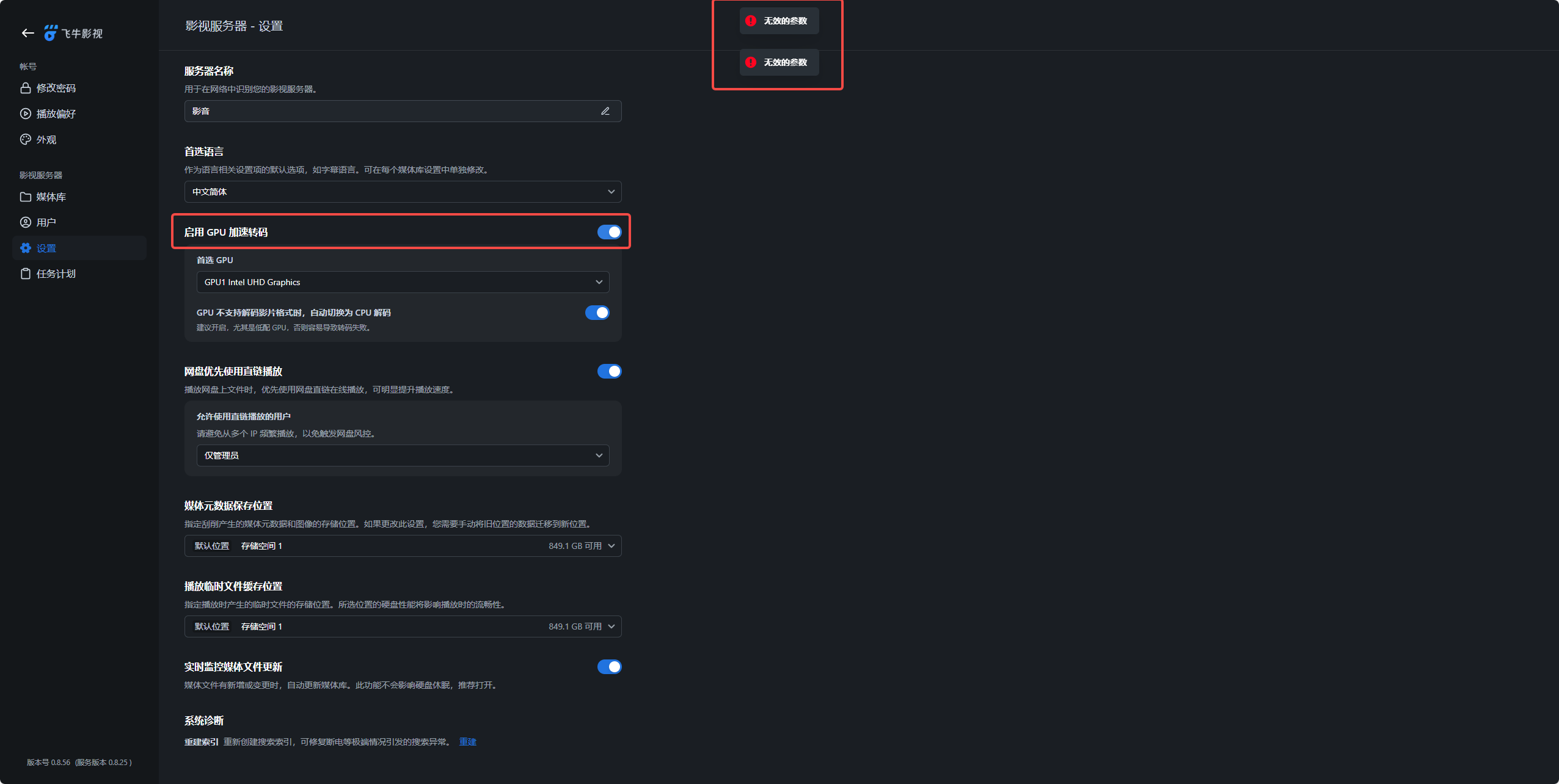This screenshot has width=1559, height=784.
Task: Click the play circle icon for 播放偏好
Action: pos(26,114)
